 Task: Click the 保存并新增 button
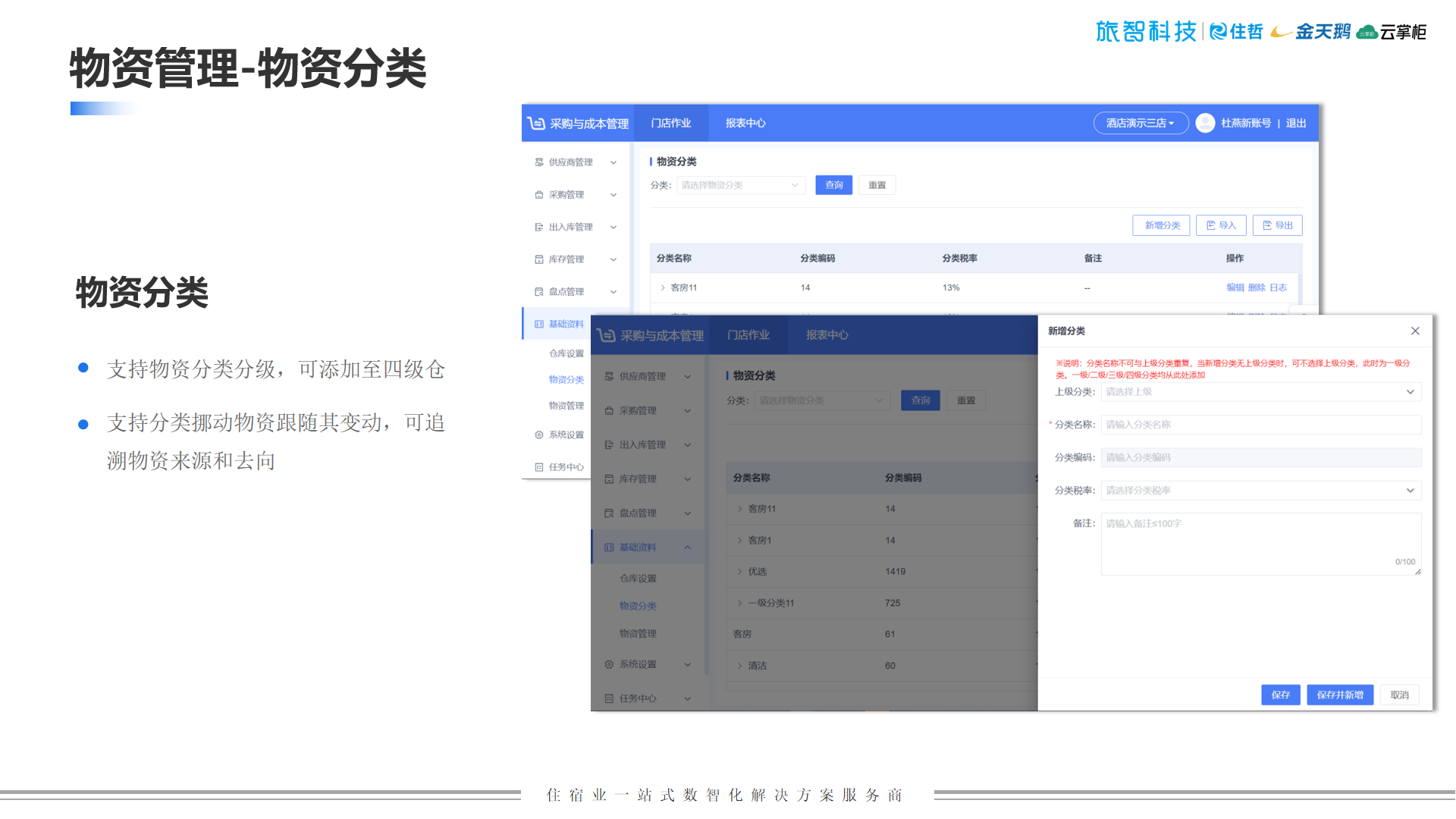click(x=1339, y=695)
